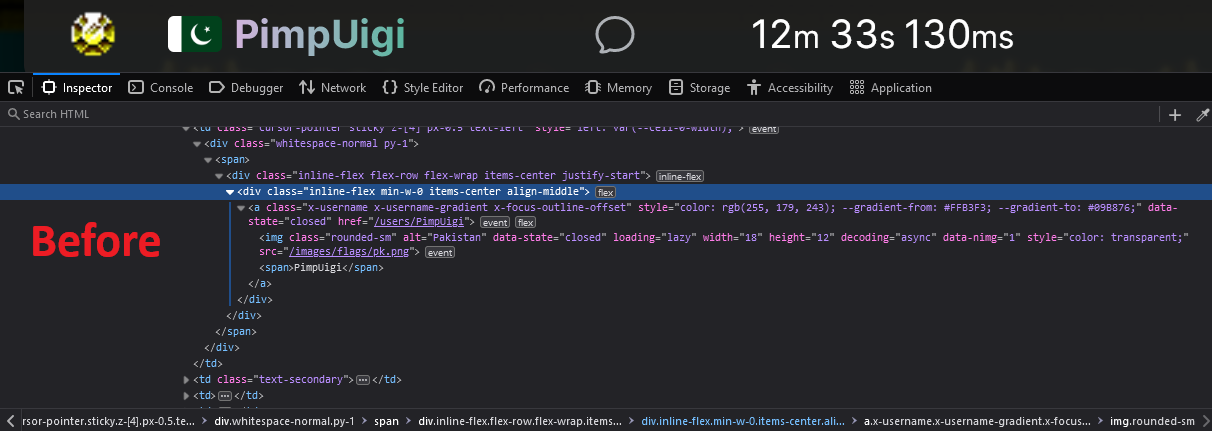
Task: Open the Inspector tab
Action: (x=77, y=88)
